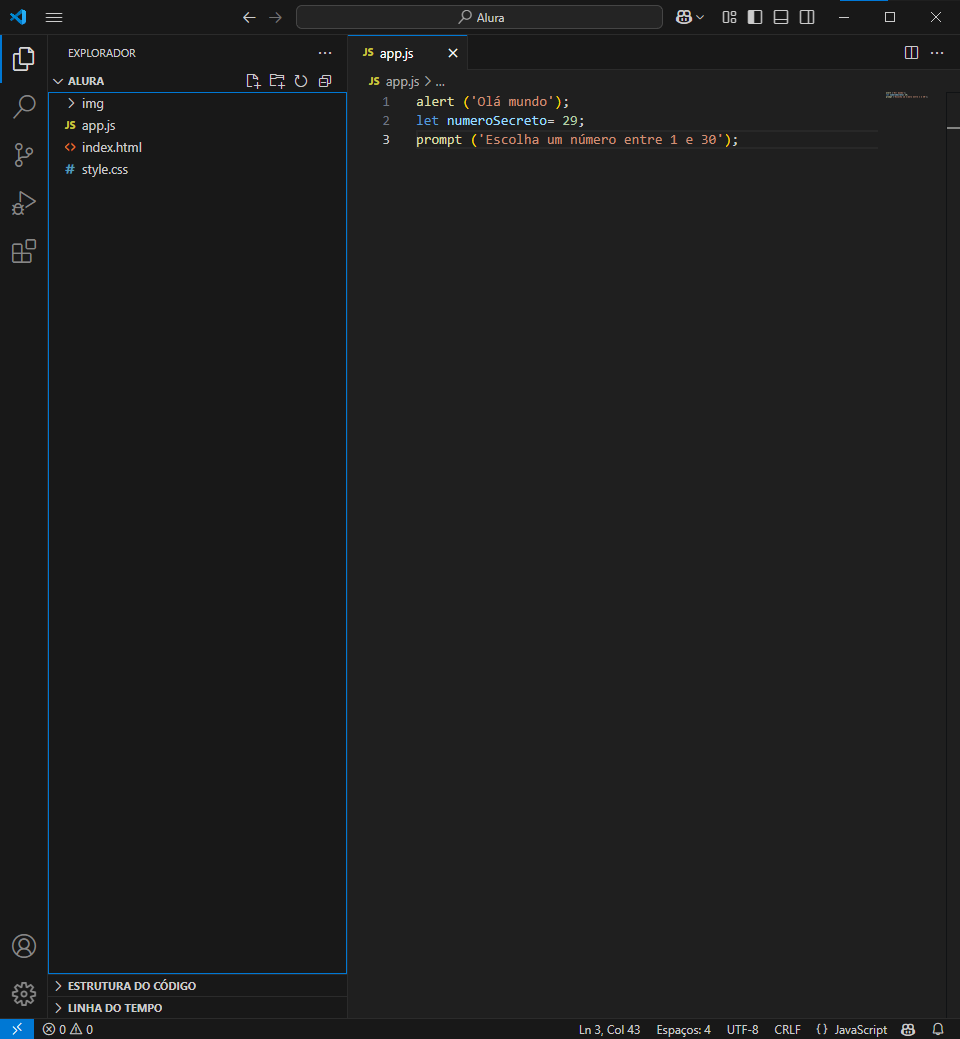The height and width of the screenshot is (1039, 960).
Task: Split the editor to the right
Action: point(912,53)
